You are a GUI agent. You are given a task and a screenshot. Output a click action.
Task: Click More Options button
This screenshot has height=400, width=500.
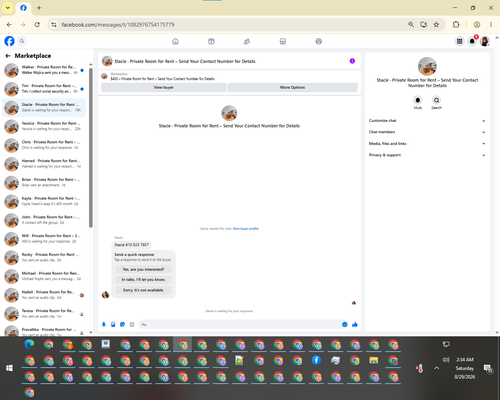(292, 87)
